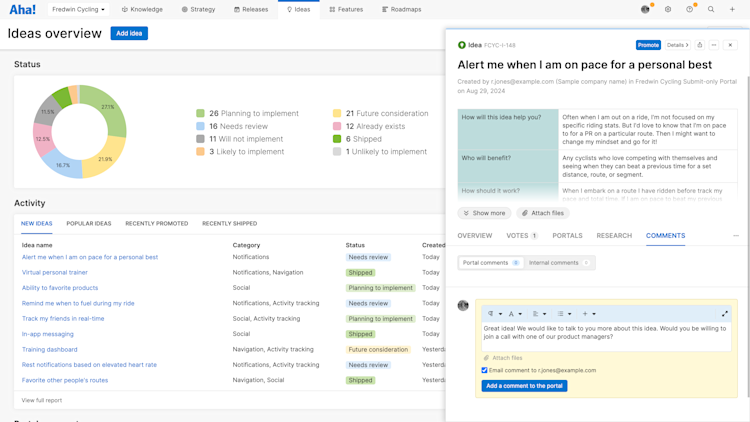Expand the Details panel chevron

pyautogui.click(x=677, y=45)
